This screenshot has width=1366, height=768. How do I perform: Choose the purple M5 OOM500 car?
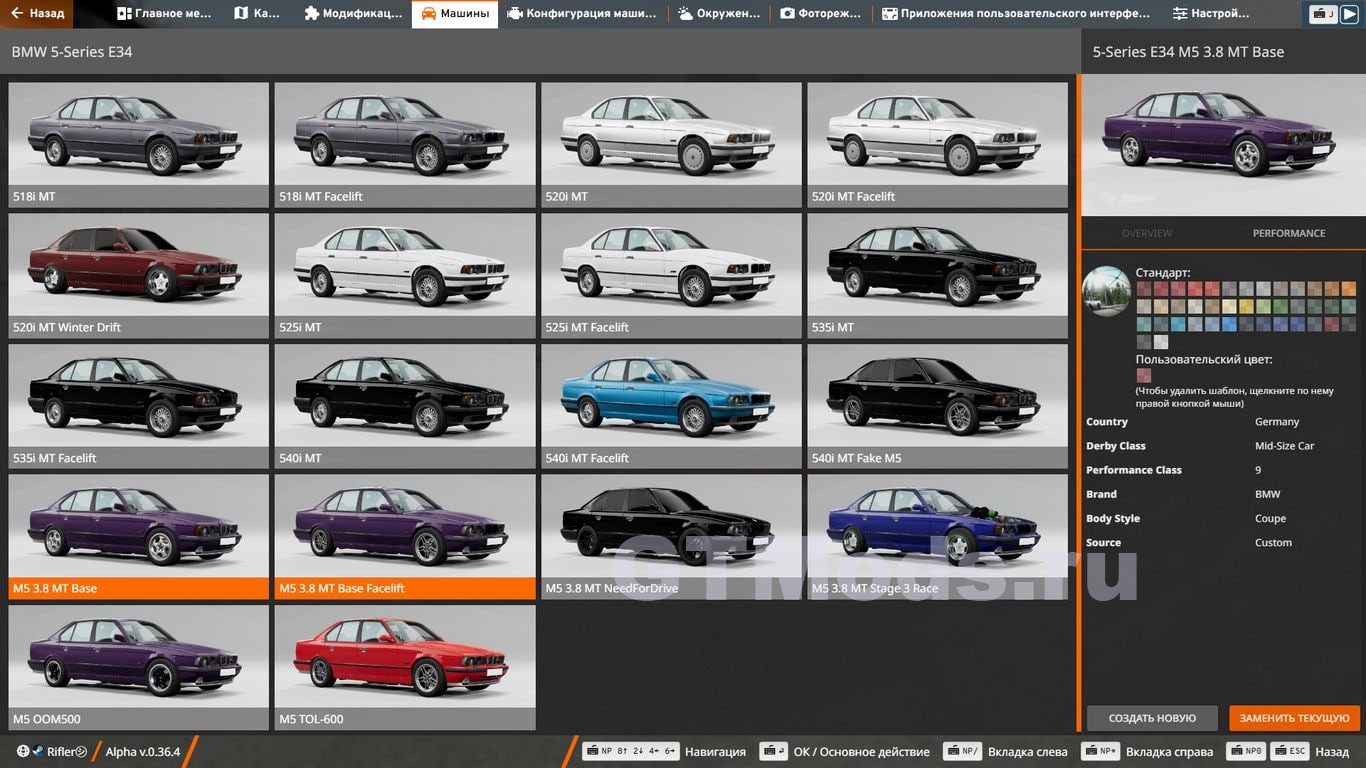(139, 667)
